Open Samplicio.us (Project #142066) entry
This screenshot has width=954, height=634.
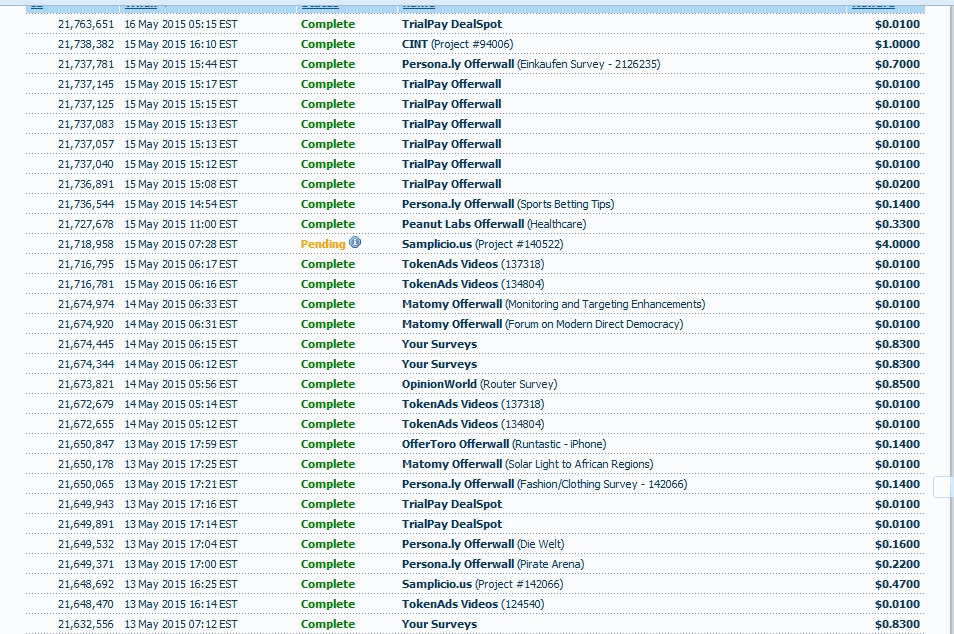[x=482, y=585]
